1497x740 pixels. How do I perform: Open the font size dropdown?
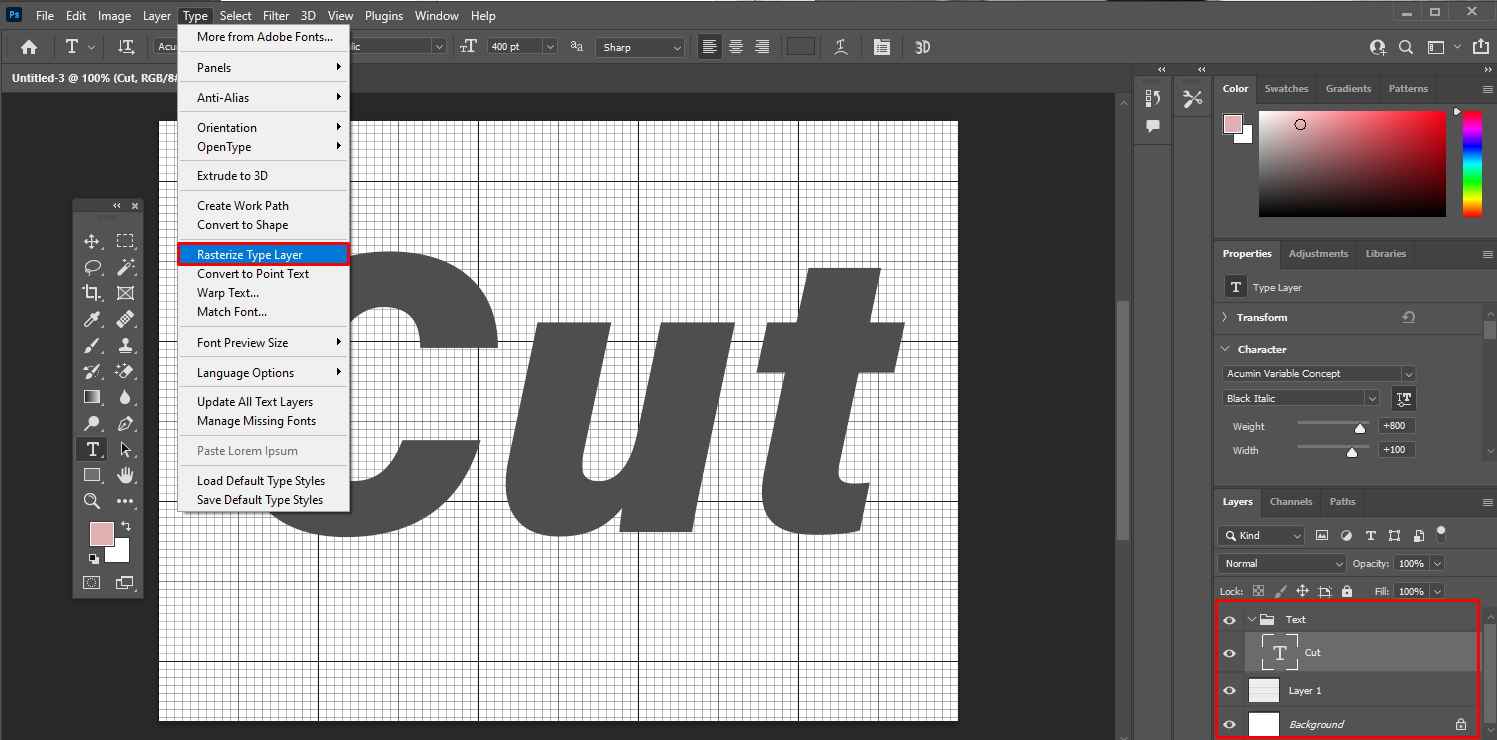point(548,46)
